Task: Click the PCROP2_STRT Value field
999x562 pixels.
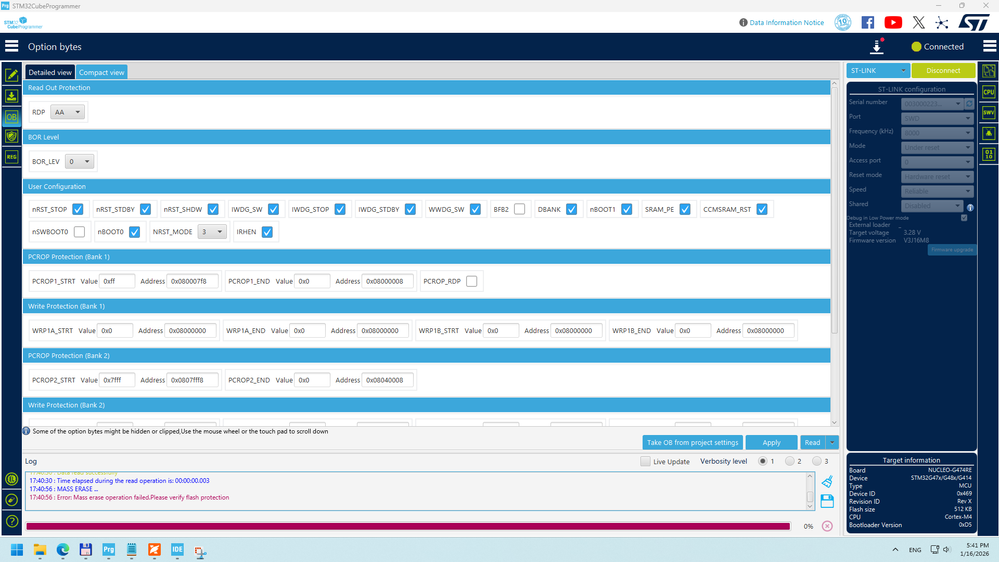Action: click(x=117, y=380)
